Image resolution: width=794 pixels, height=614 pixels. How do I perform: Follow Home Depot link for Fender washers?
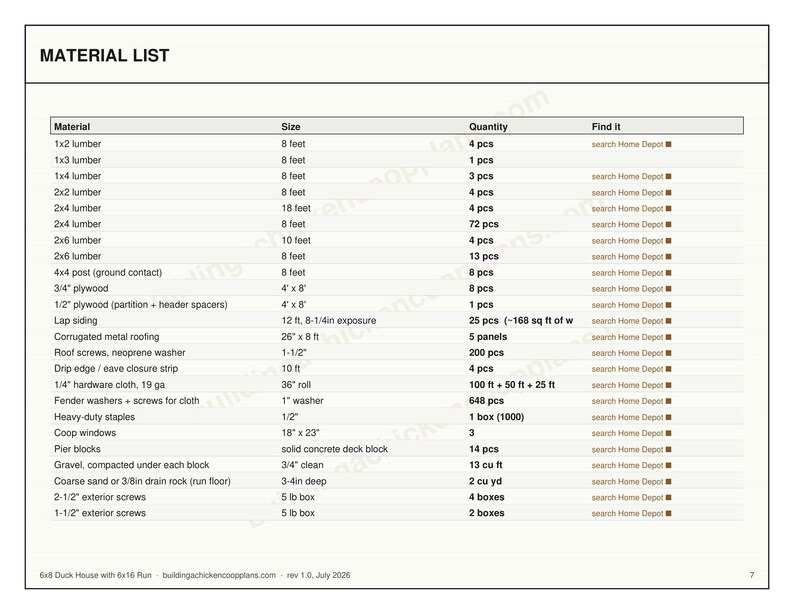627,401
